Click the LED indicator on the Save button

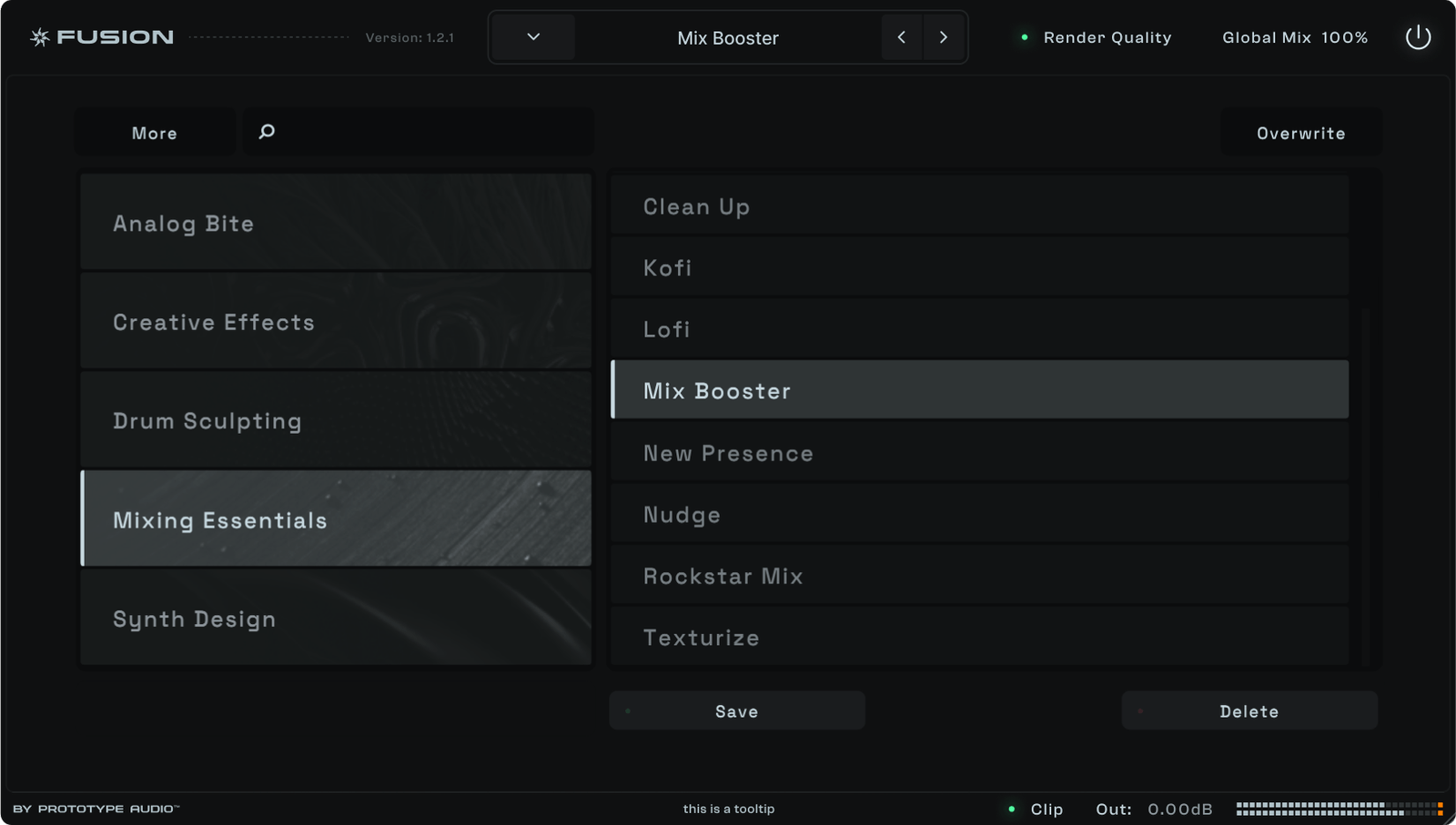(x=627, y=710)
